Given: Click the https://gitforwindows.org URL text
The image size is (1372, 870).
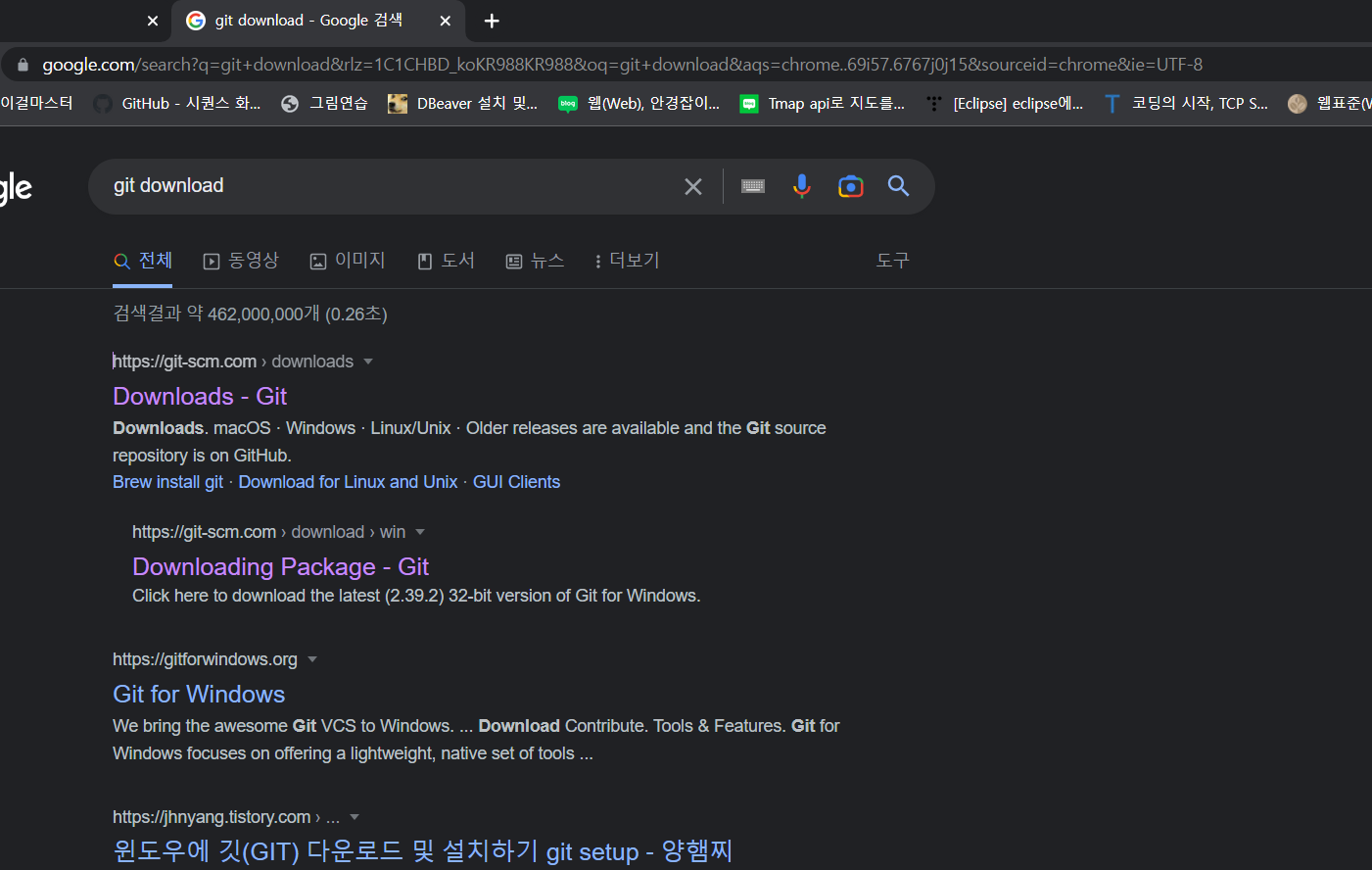Looking at the screenshot, I should click(x=205, y=659).
